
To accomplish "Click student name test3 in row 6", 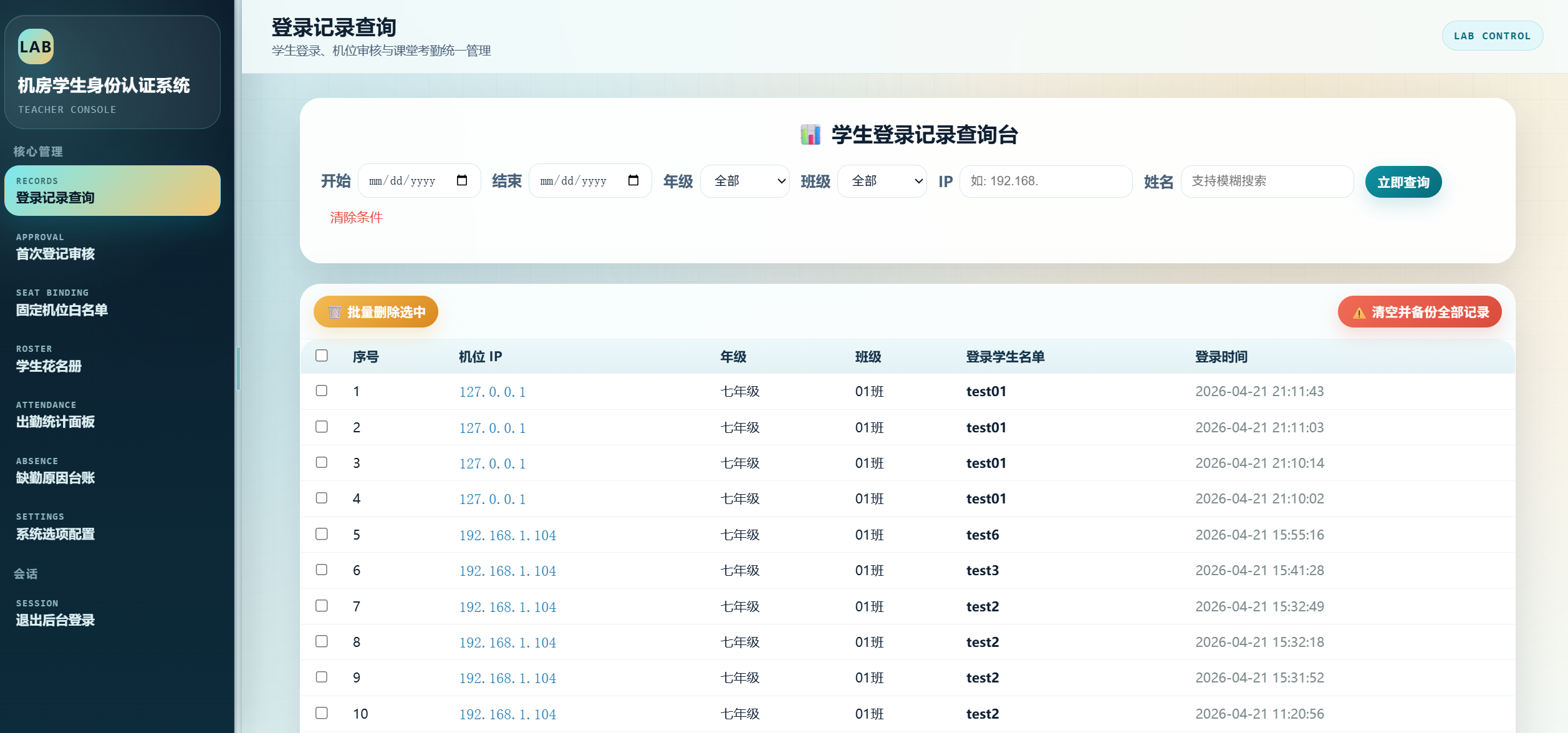I will click(x=983, y=570).
